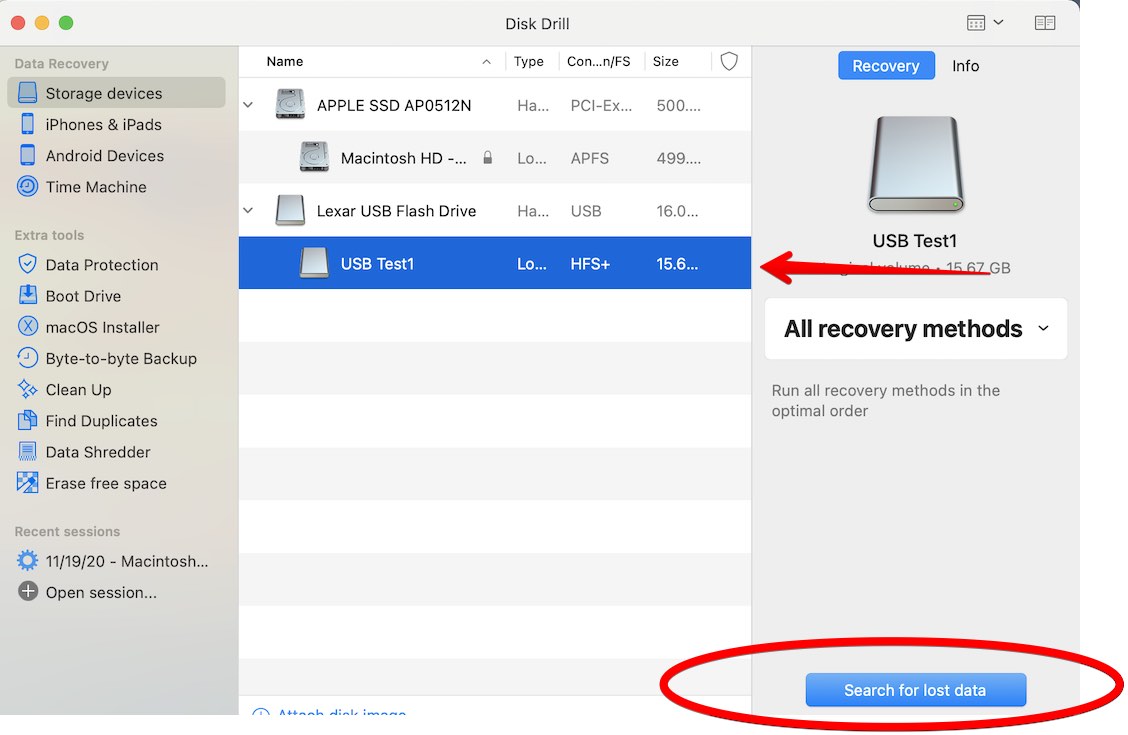The height and width of the screenshot is (735, 1128).
Task: Click the shield protection column header
Action: tap(729, 61)
